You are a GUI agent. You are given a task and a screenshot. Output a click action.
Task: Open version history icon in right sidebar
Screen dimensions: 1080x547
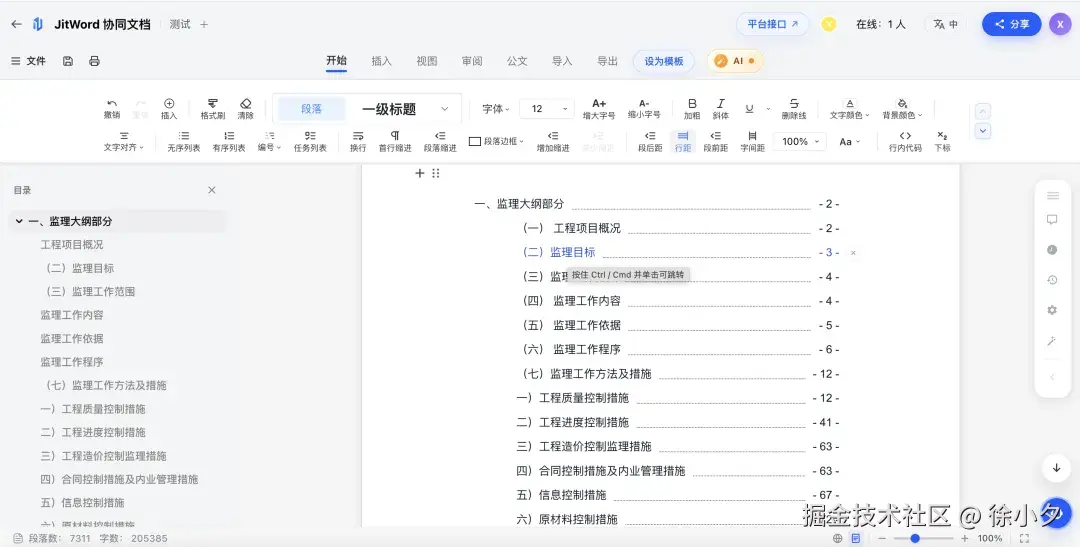tap(1052, 280)
